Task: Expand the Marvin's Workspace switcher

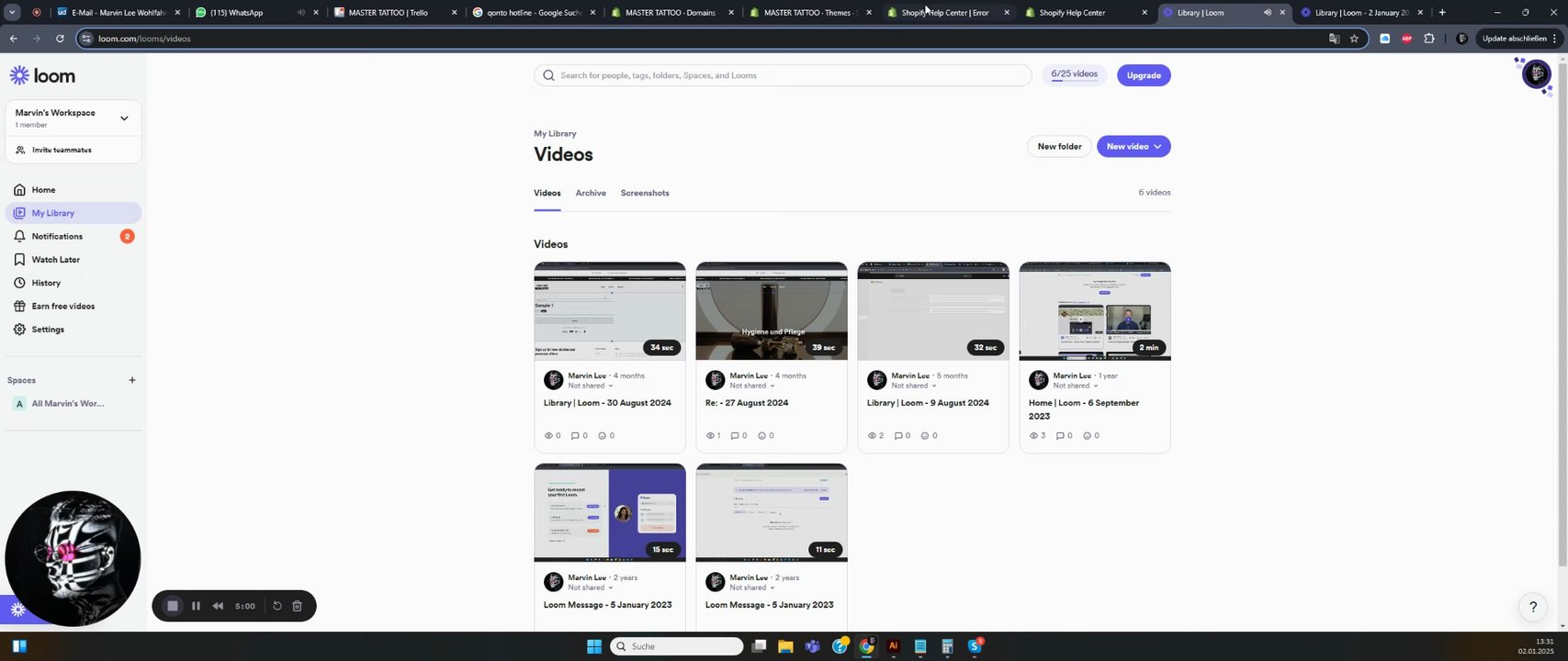Action: [x=124, y=118]
